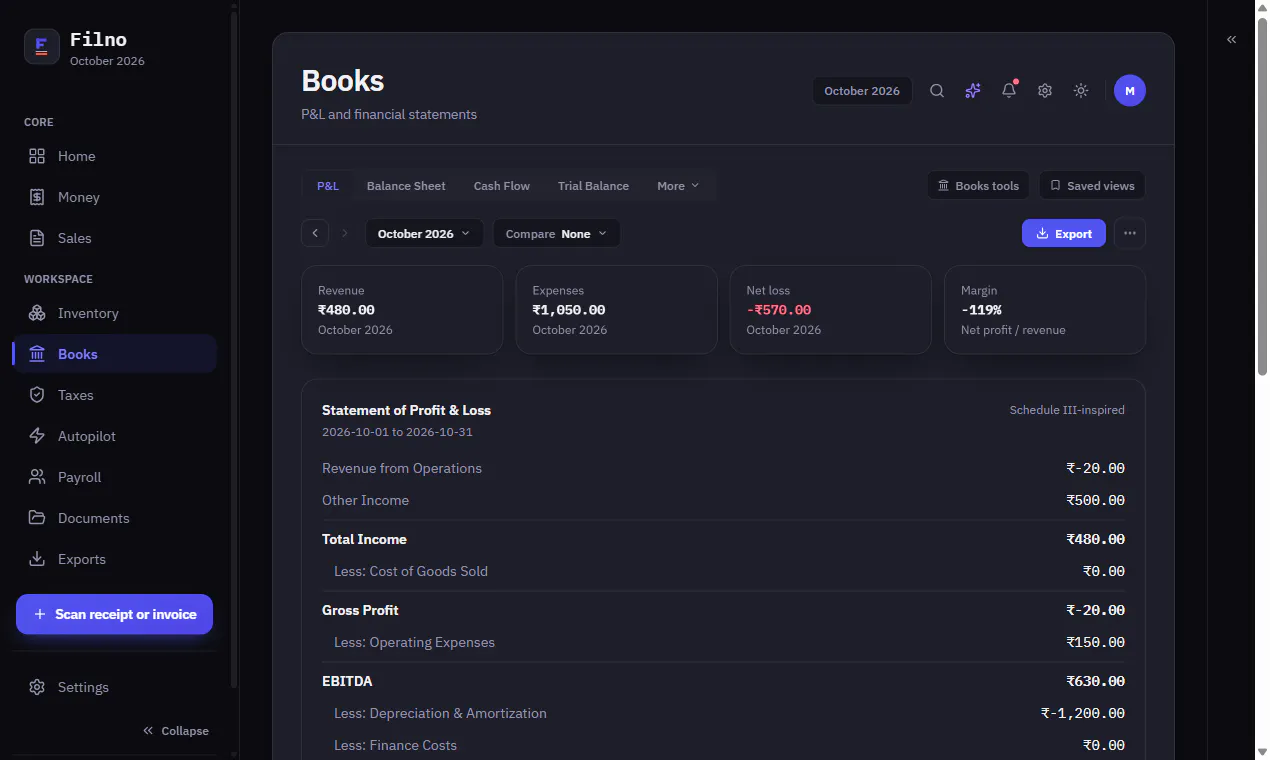
Task: Open Autopilot in sidebar
Action: (114, 436)
